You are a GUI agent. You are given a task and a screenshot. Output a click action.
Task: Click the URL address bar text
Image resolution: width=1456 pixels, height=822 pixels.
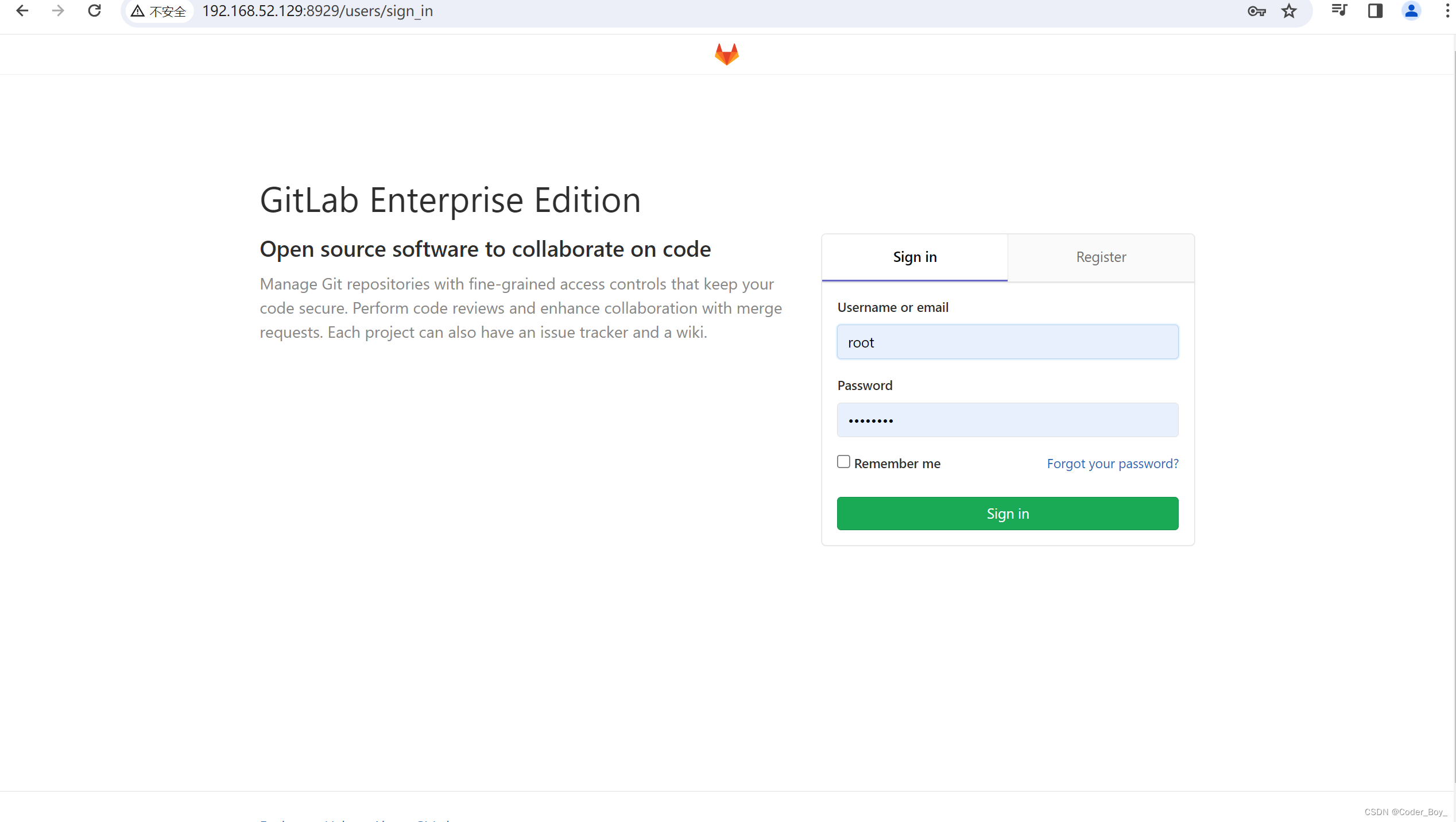tap(317, 11)
